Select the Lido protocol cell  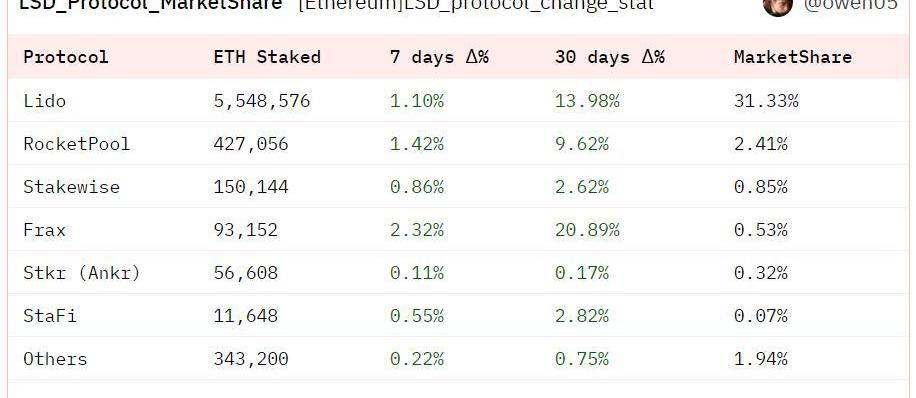pos(44,101)
